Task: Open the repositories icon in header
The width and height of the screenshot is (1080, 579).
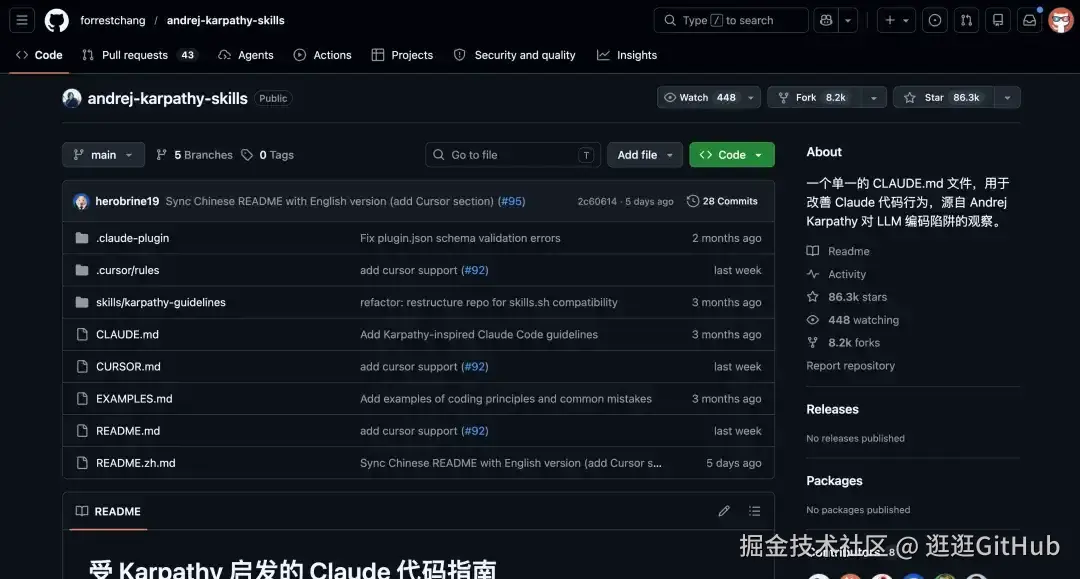Action: [x=998, y=20]
